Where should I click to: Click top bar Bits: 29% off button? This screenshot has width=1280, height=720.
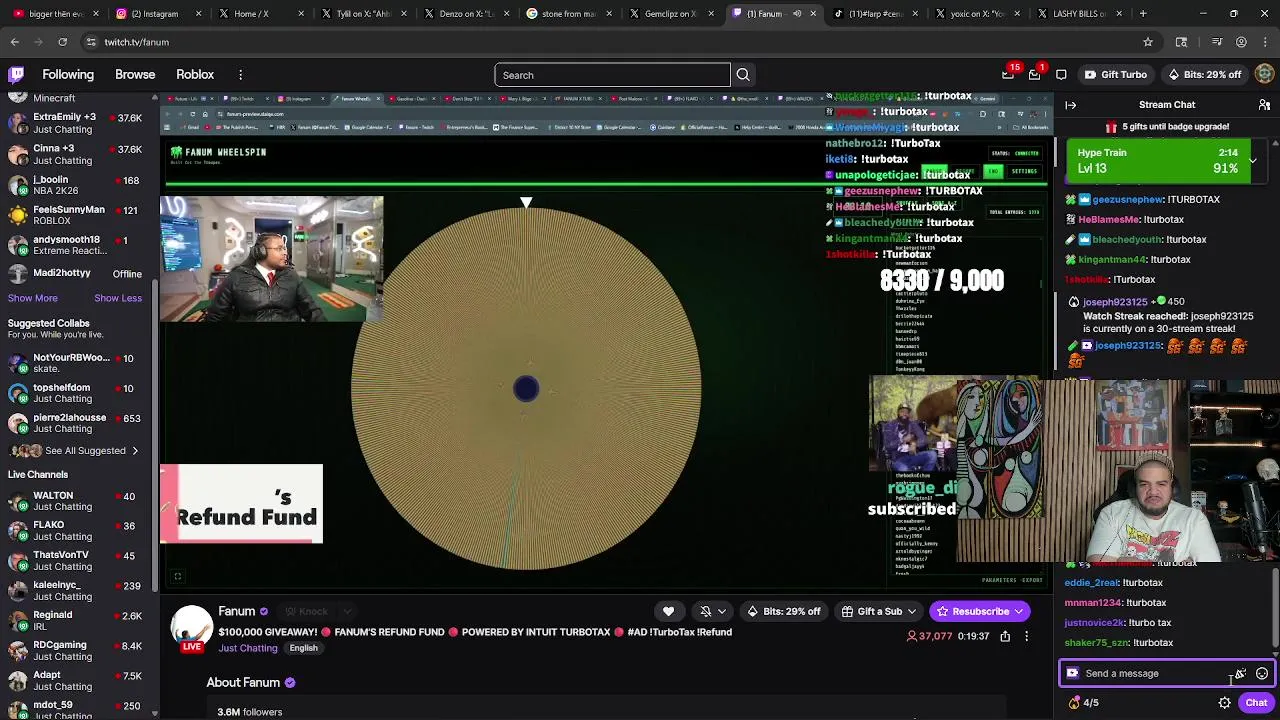coord(1204,75)
